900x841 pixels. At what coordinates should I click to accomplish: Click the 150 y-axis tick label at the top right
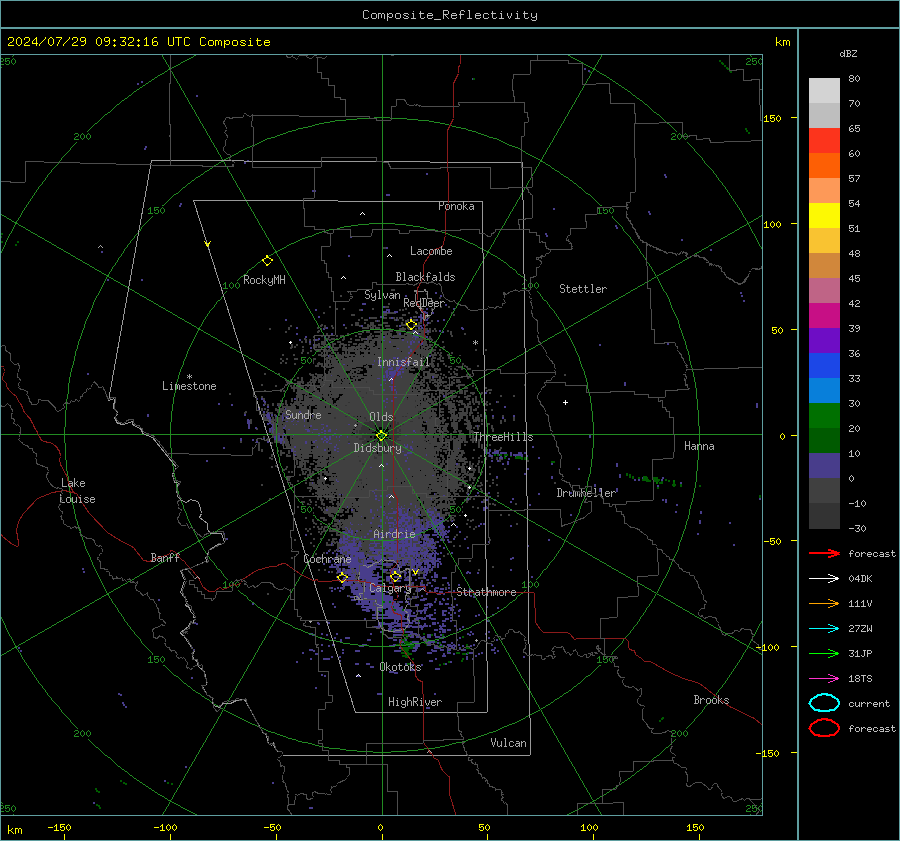pos(773,118)
